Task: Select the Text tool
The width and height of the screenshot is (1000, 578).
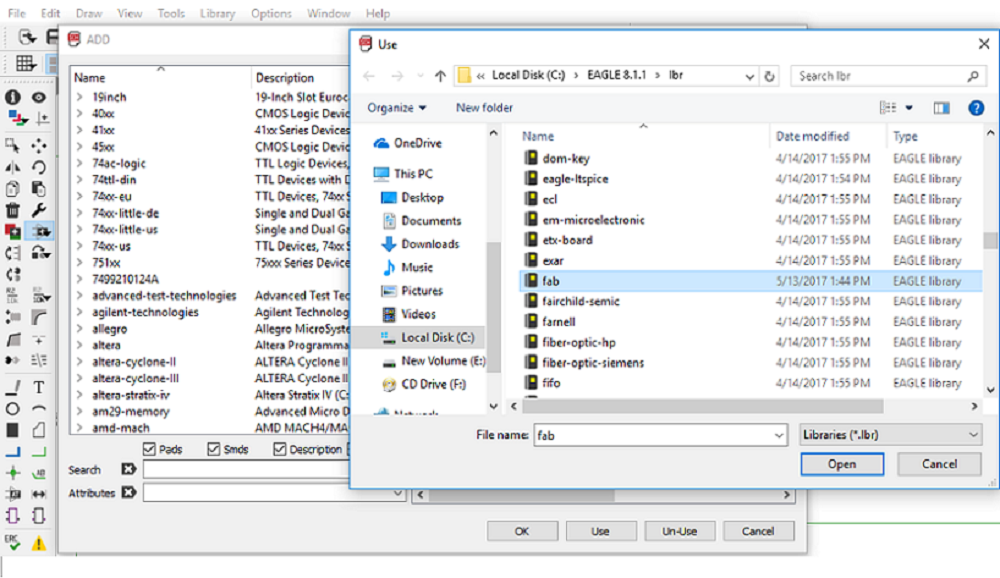Action: pyautogui.click(x=39, y=387)
